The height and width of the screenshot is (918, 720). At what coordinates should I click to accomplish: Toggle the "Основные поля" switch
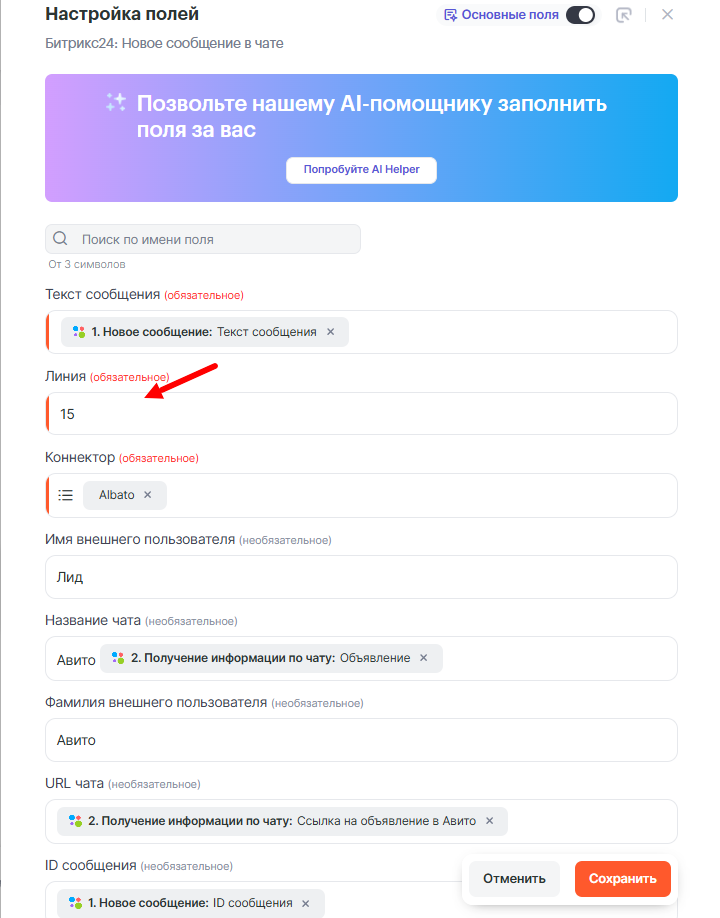point(580,15)
